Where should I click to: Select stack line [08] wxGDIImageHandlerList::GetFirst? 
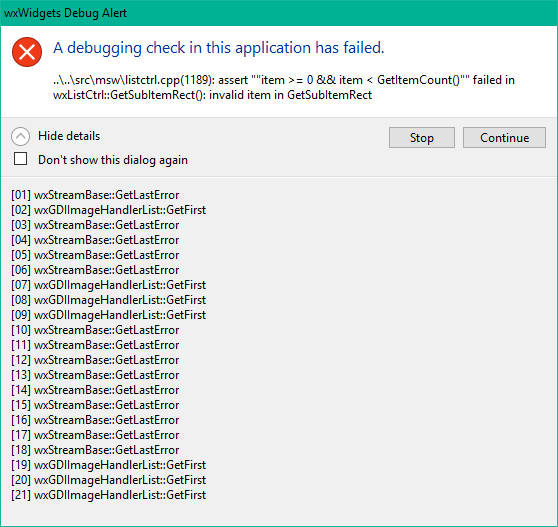tap(109, 300)
